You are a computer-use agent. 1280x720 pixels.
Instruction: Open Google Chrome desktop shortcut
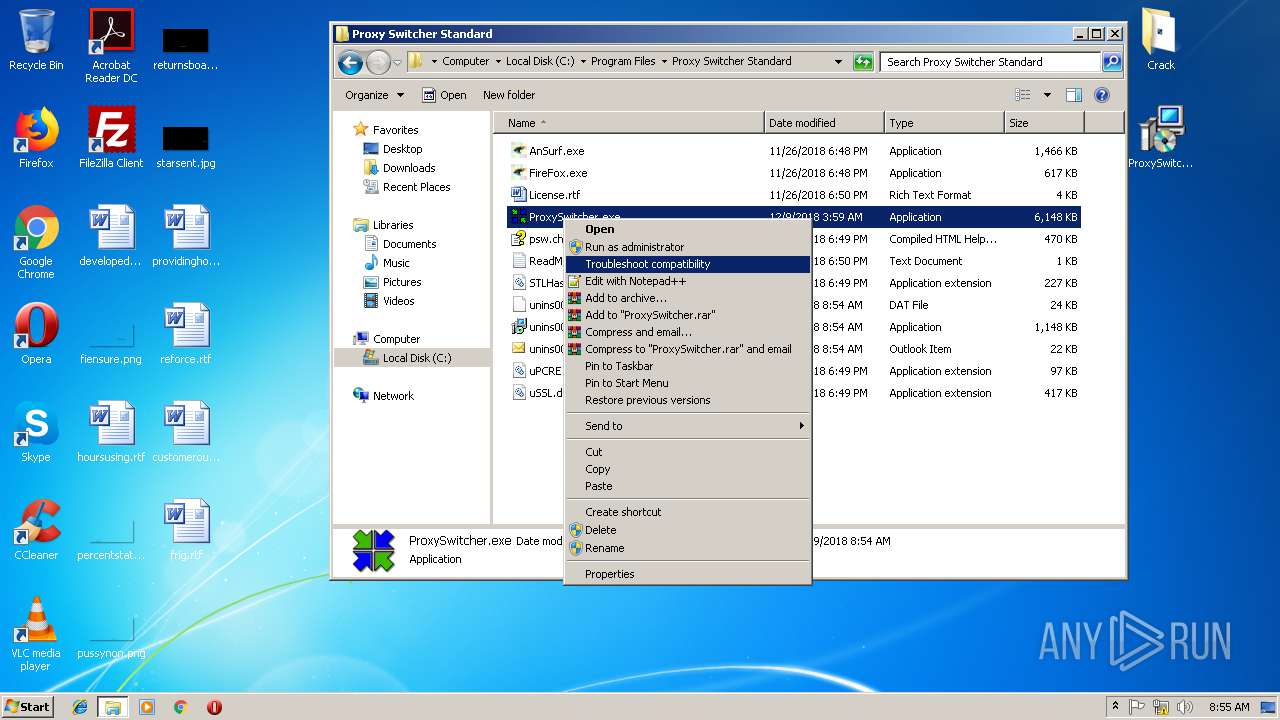(x=36, y=242)
